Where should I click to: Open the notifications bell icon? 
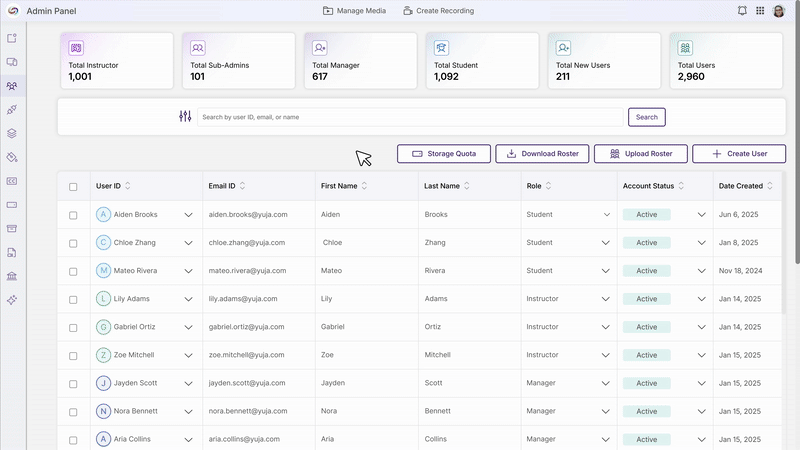[742, 11]
